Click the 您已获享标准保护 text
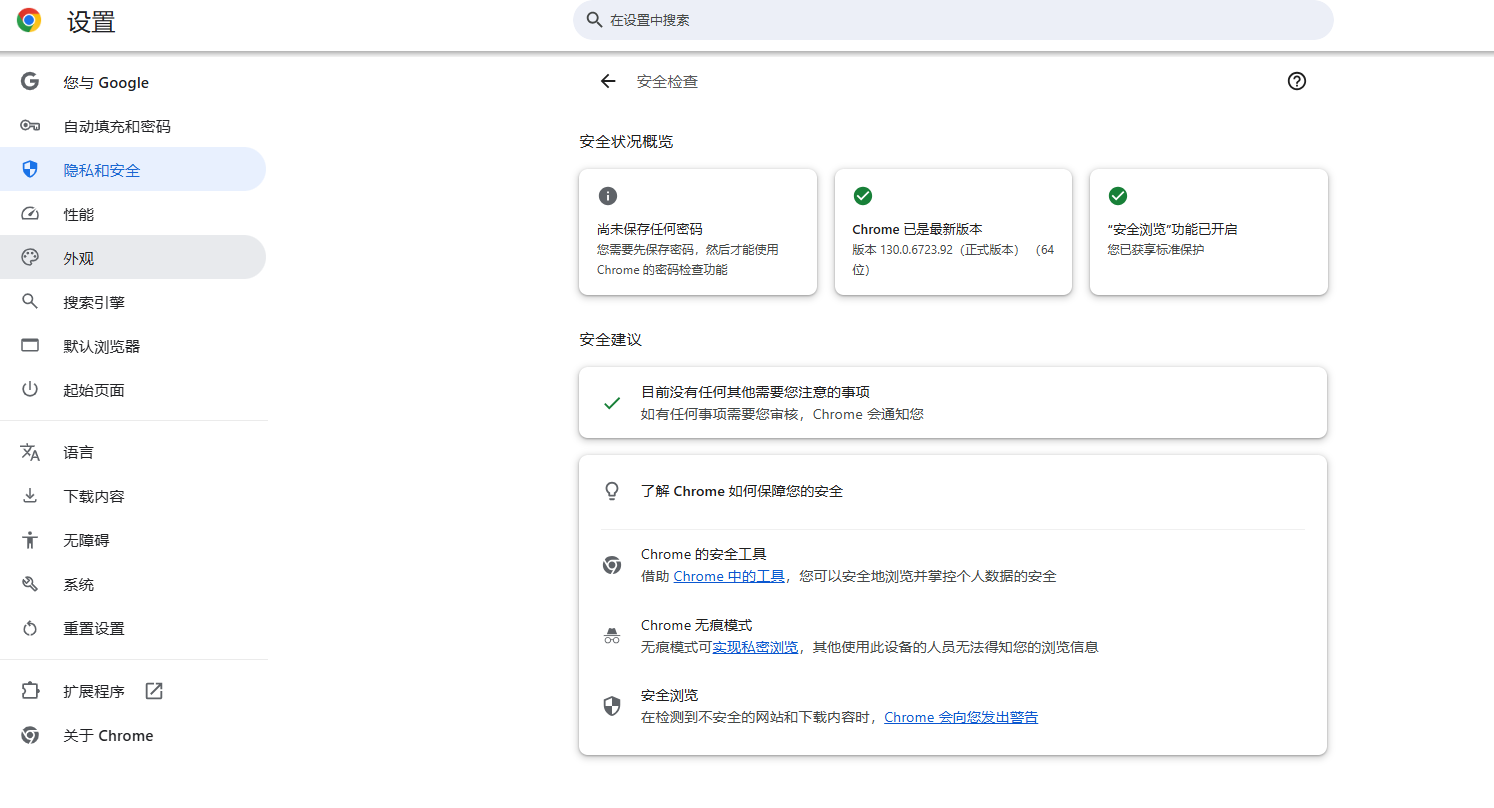Image resolution: width=1494 pixels, height=808 pixels. pos(1155,250)
